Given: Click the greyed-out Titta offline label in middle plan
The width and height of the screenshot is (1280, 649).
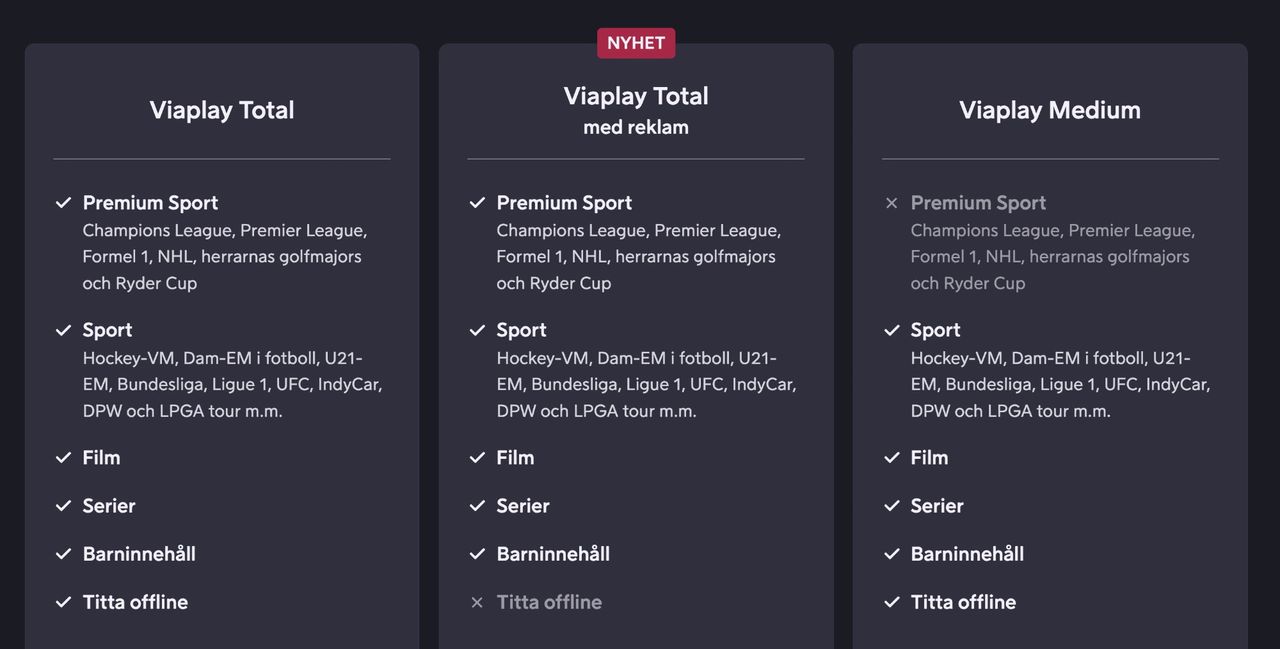Looking at the screenshot, I should tap(549, 602).
